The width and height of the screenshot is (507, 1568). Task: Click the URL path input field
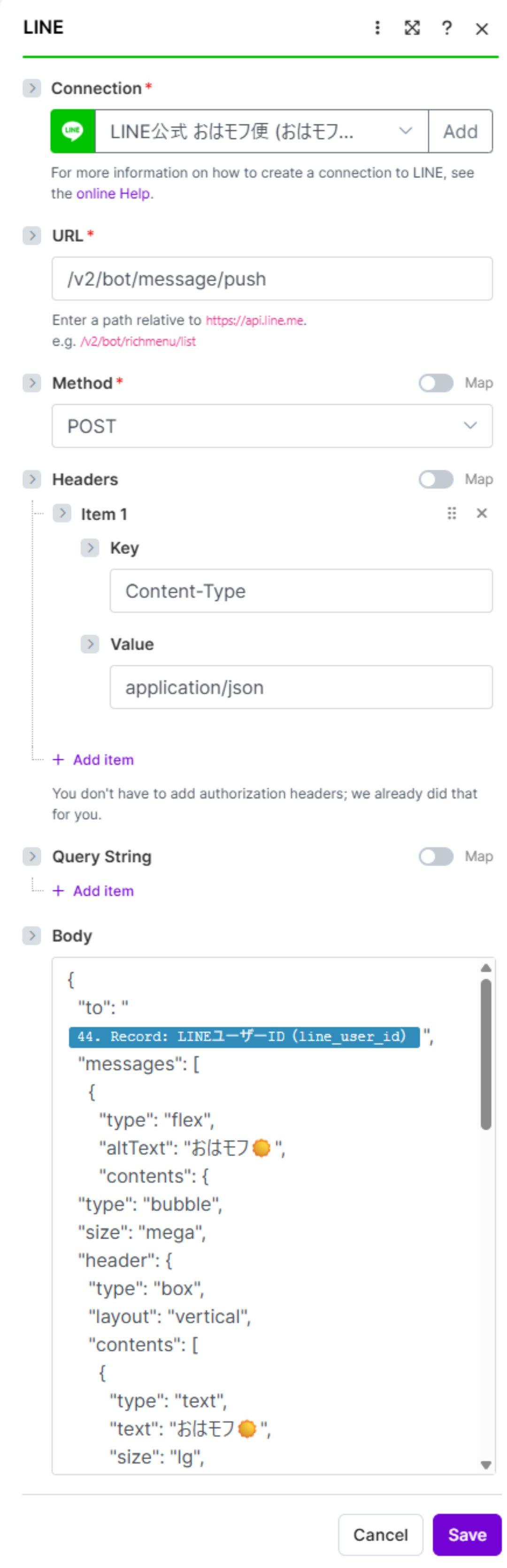[x=271, y=279]
